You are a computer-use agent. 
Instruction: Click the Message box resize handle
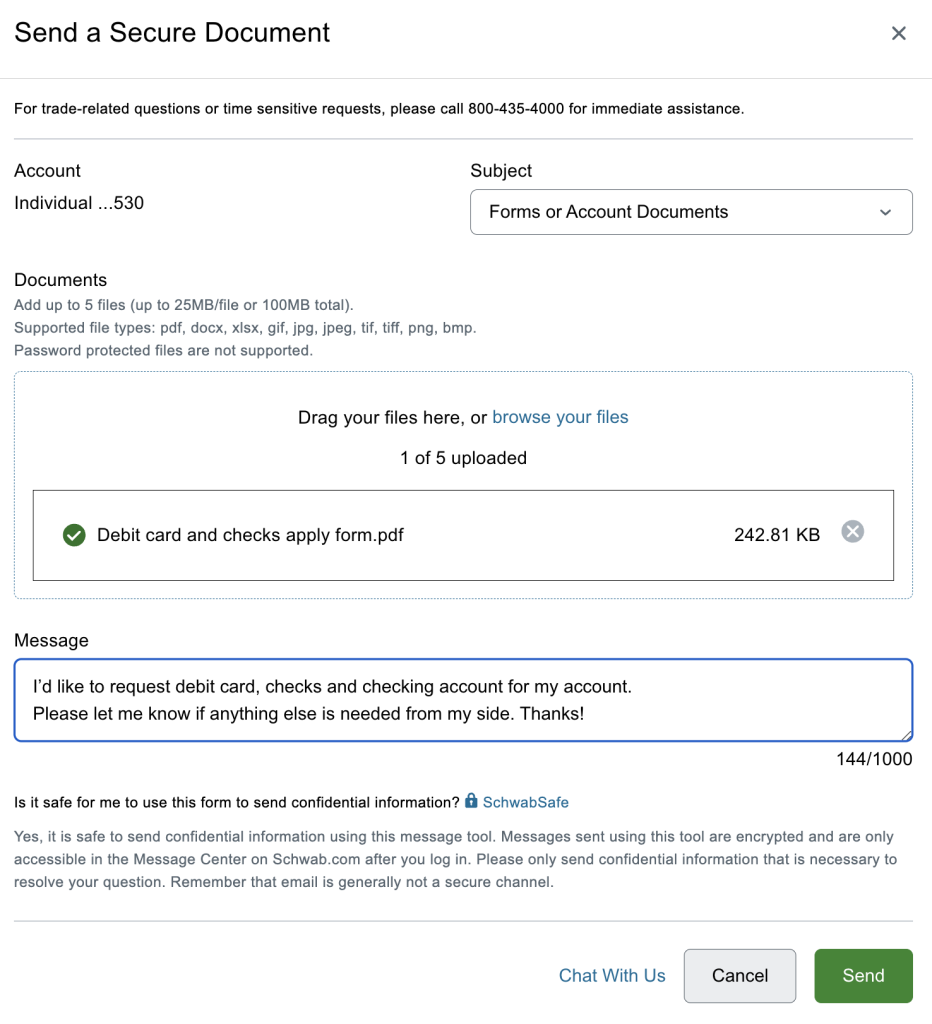(906, 735)
